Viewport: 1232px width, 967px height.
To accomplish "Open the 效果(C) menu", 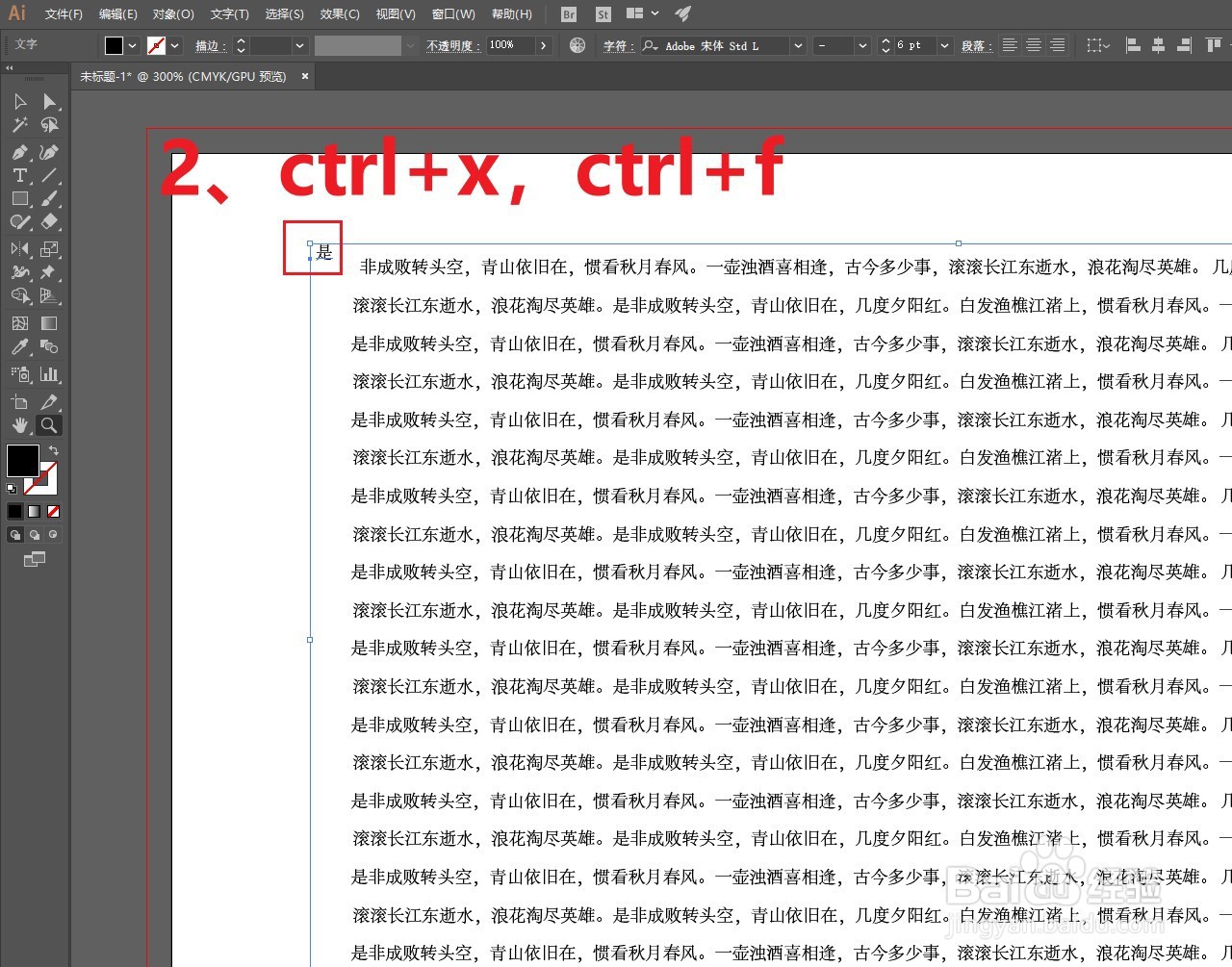I will point(340,14).
